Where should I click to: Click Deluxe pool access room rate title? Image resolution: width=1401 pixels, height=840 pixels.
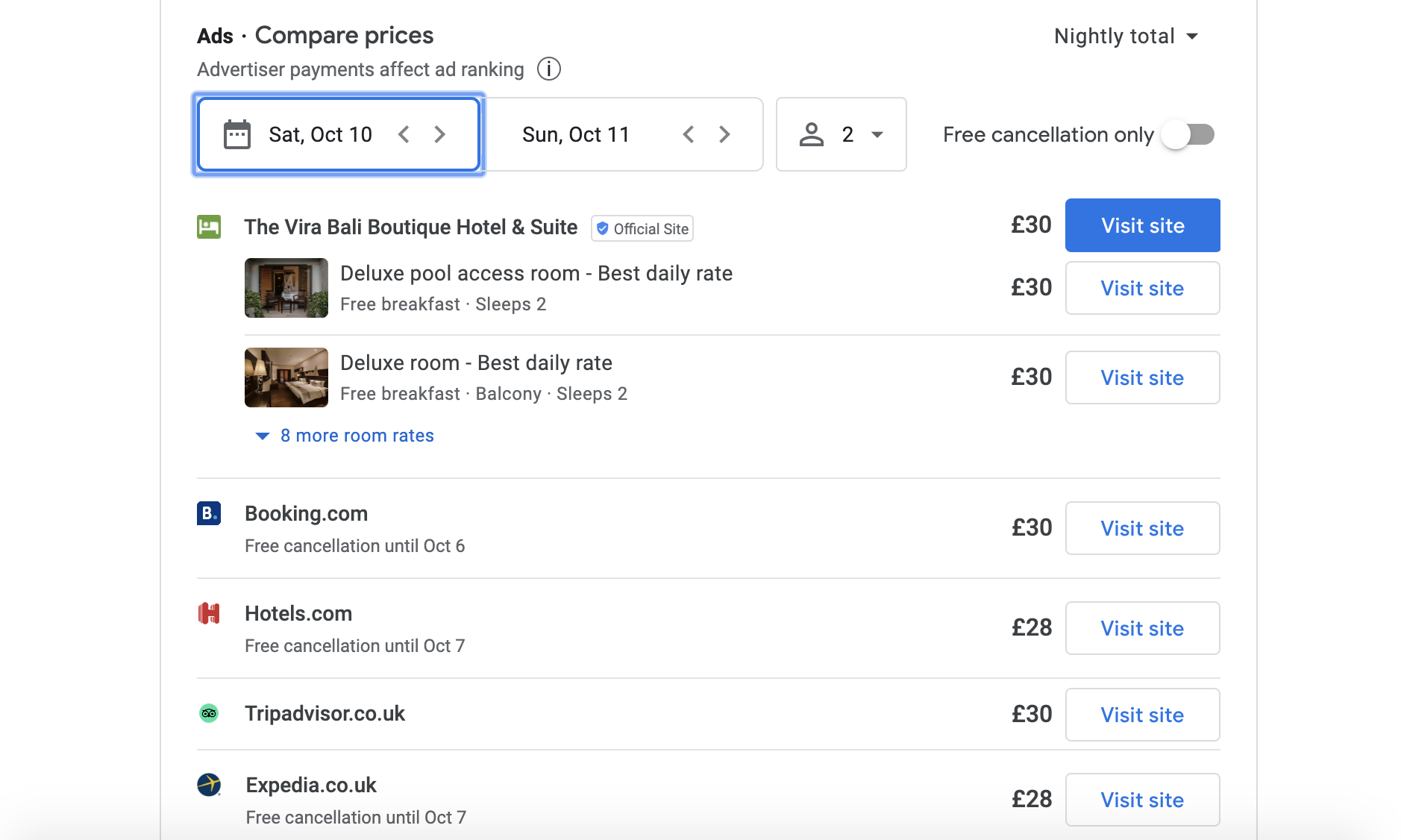tap(536, 273)
